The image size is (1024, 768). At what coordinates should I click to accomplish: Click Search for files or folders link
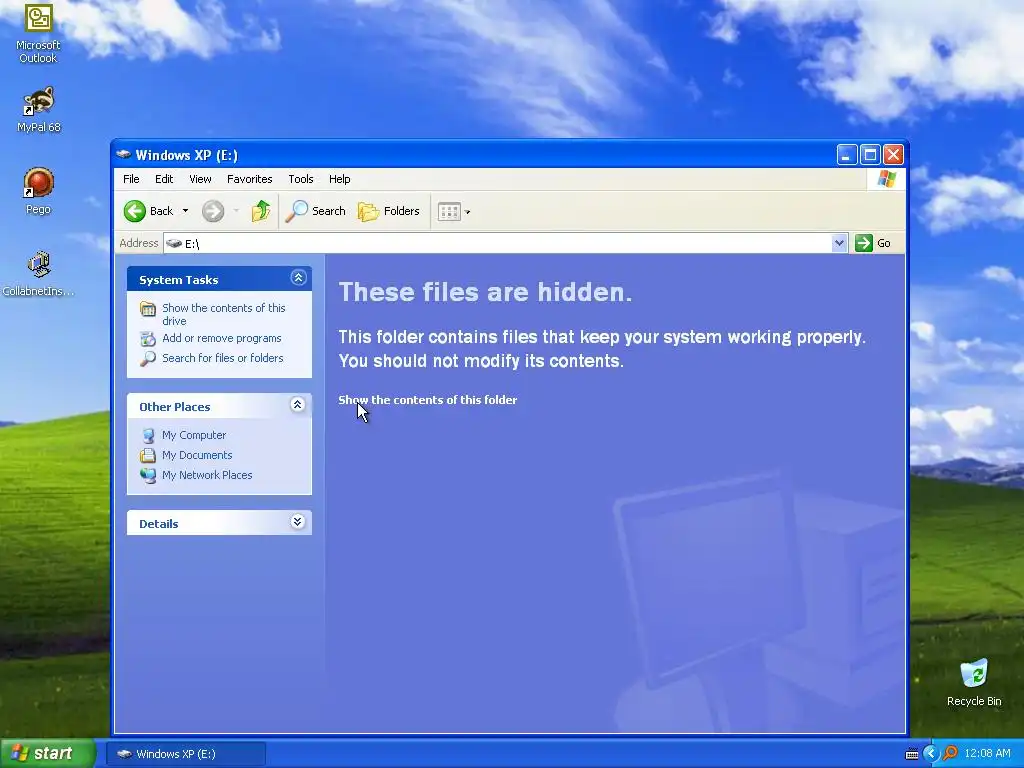[x=223, y=358]
